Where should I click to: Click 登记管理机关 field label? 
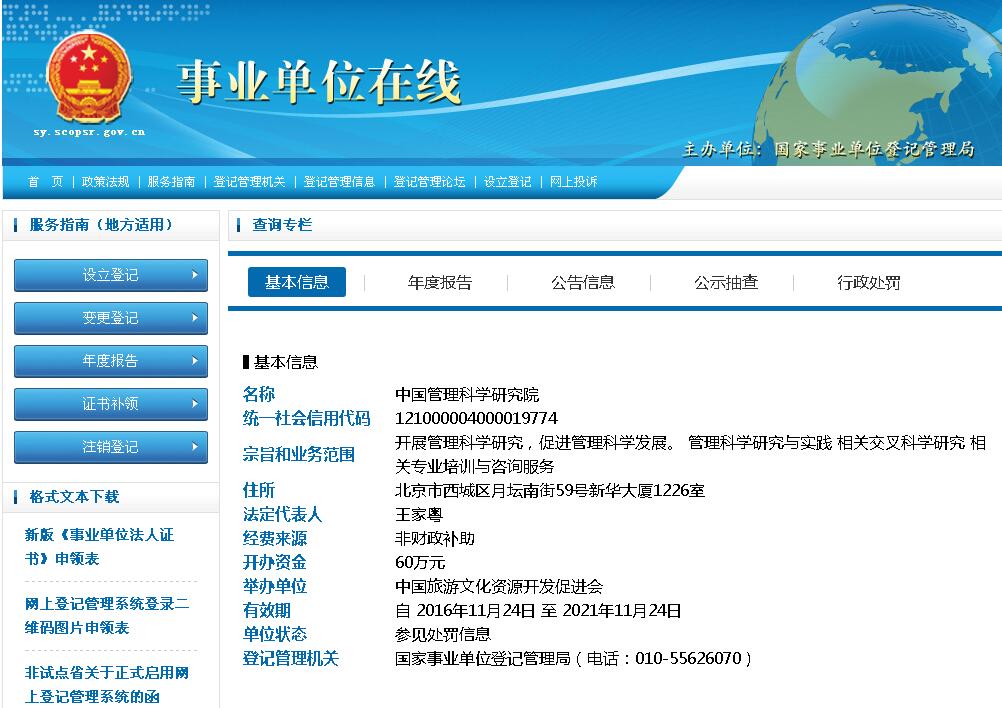(290, 658)
